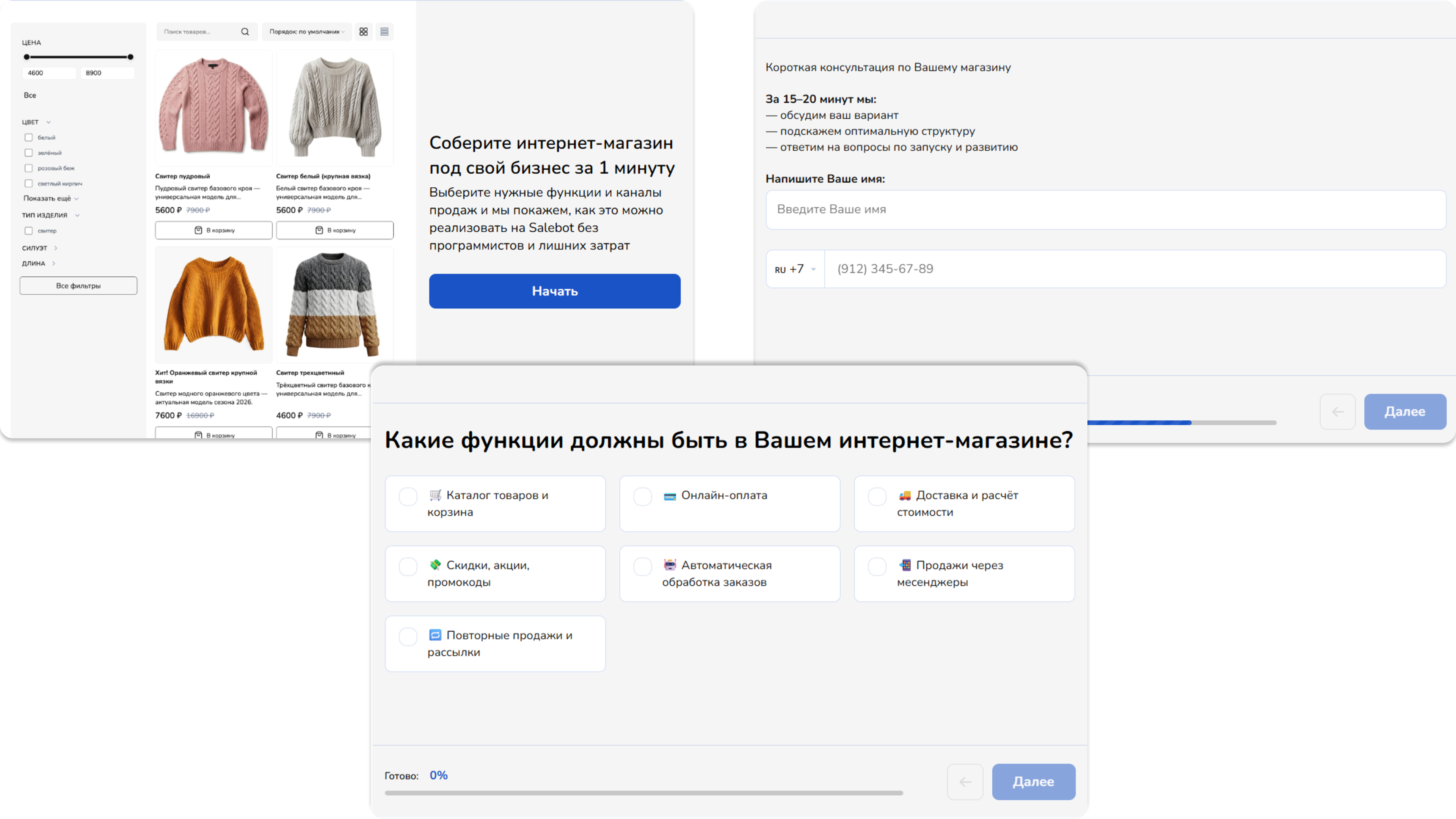Click cart icon under white sweater
This screenshot has height=819, width=1456.
[319, 230]
